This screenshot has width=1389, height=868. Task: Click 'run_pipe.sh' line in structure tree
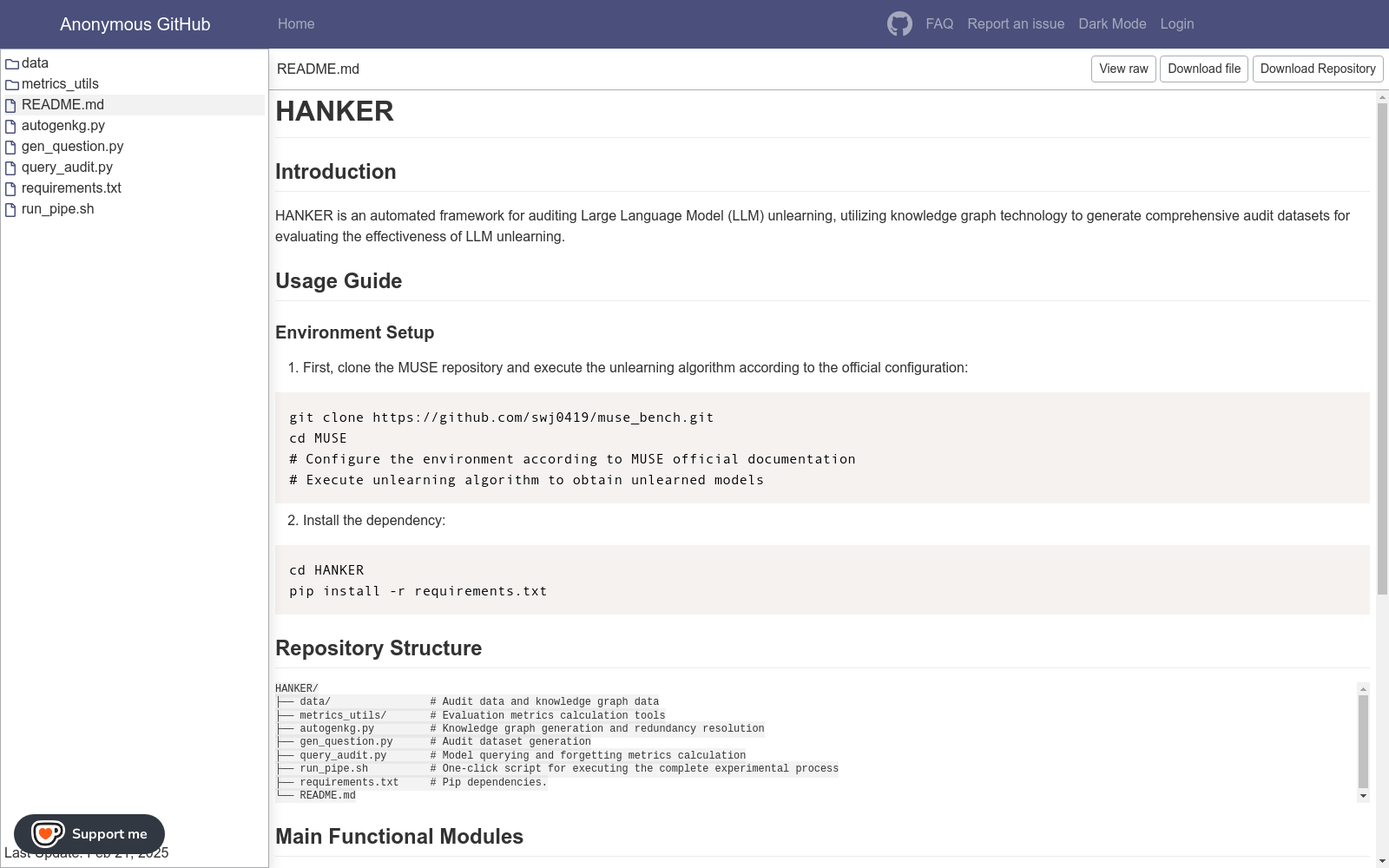click(557, 768)
